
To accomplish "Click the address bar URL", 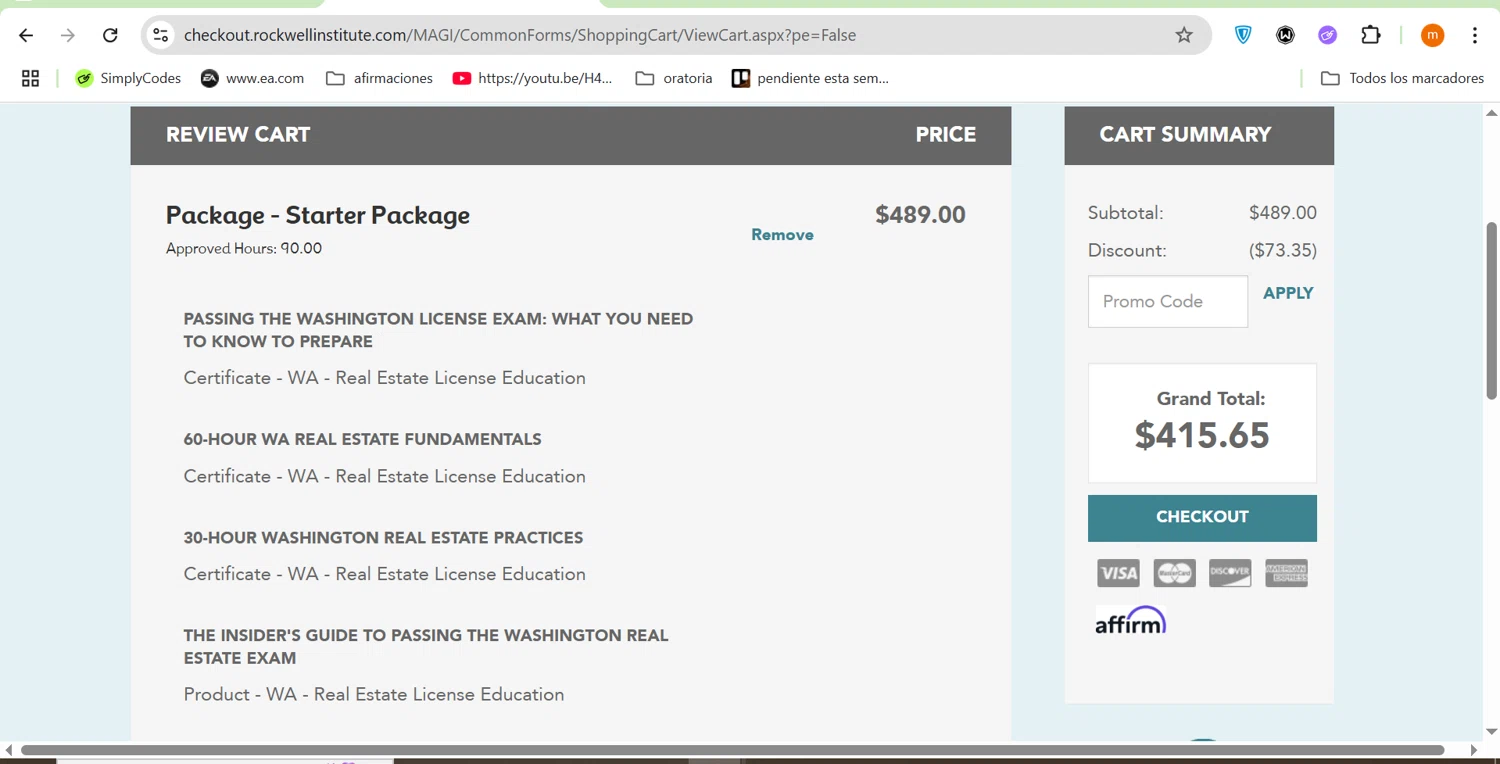I will [x=520, y=35].
